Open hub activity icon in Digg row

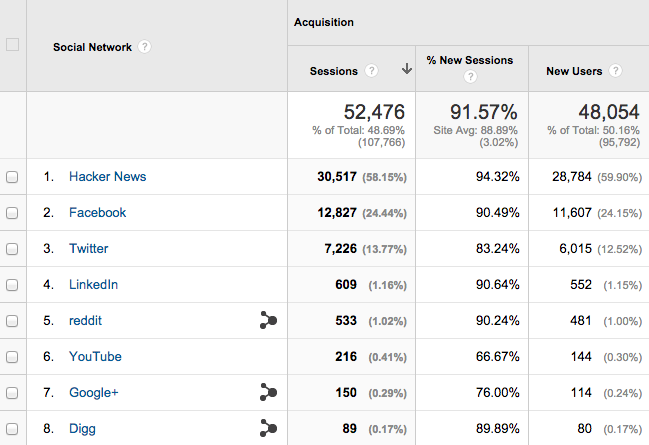(268, 428)
